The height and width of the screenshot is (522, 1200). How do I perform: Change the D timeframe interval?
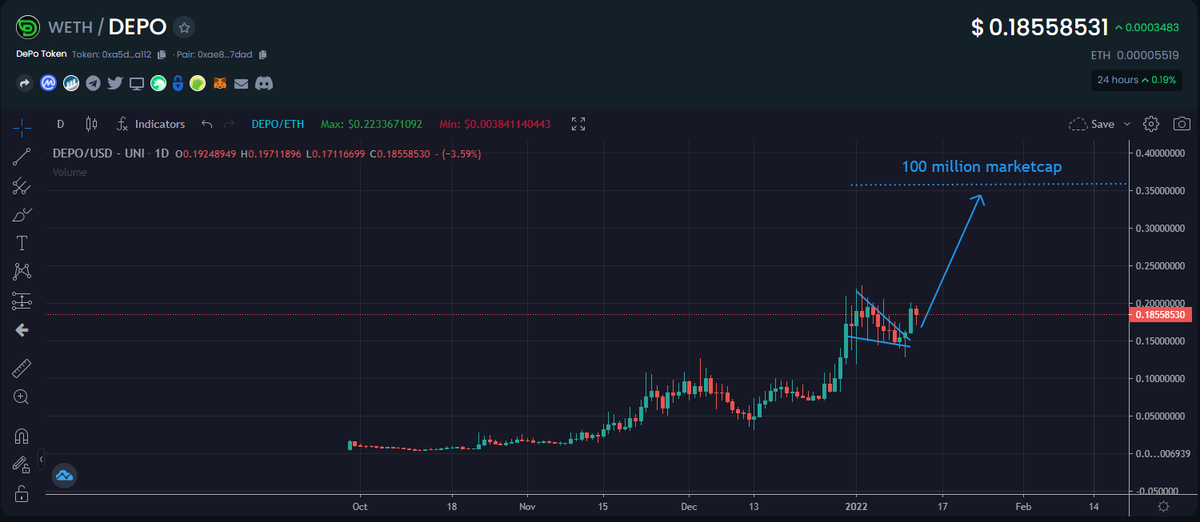(x=60, y=124)
